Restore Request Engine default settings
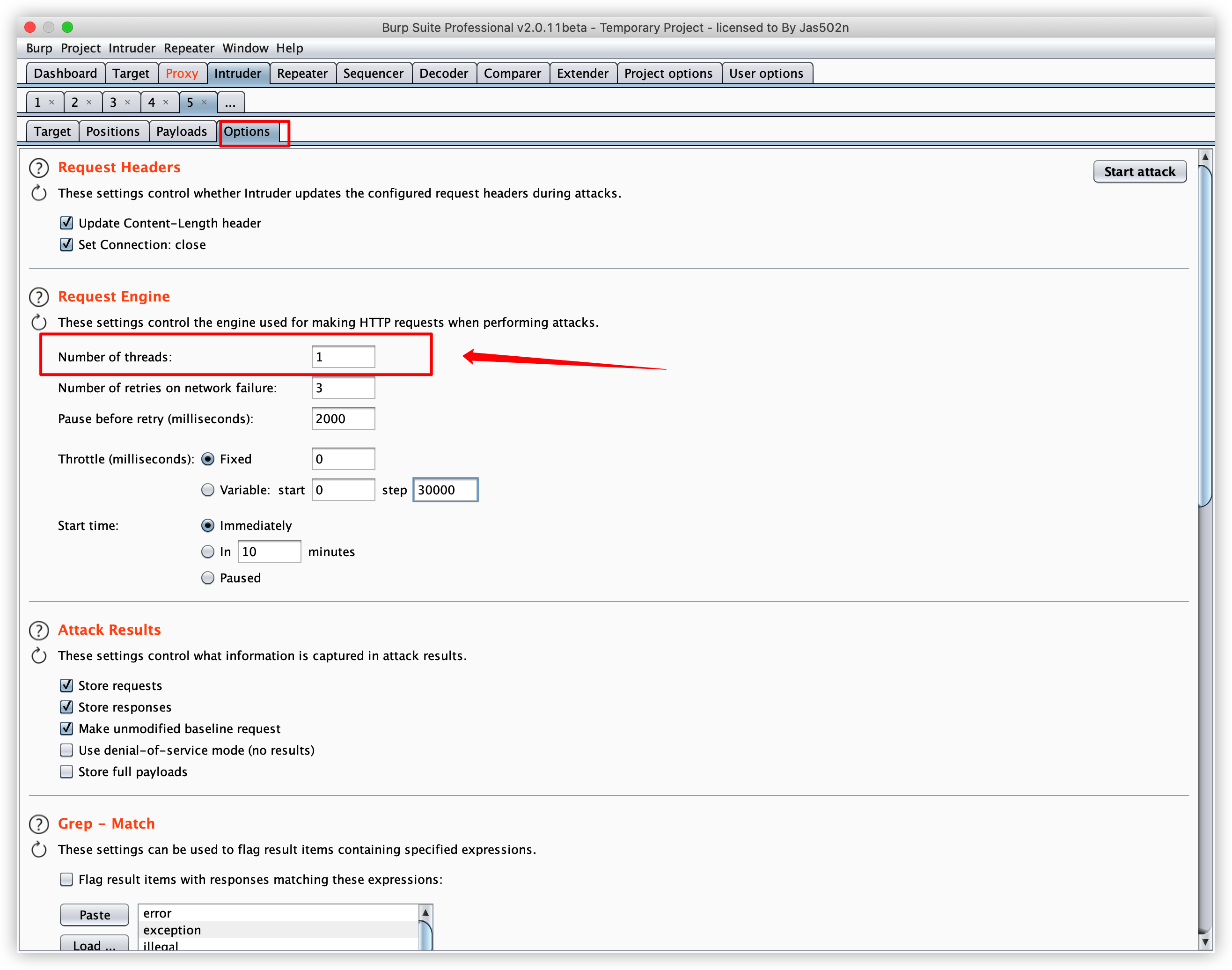This screenshot has width=1232, height=970. pyautogui.click(x=38, y=323)
